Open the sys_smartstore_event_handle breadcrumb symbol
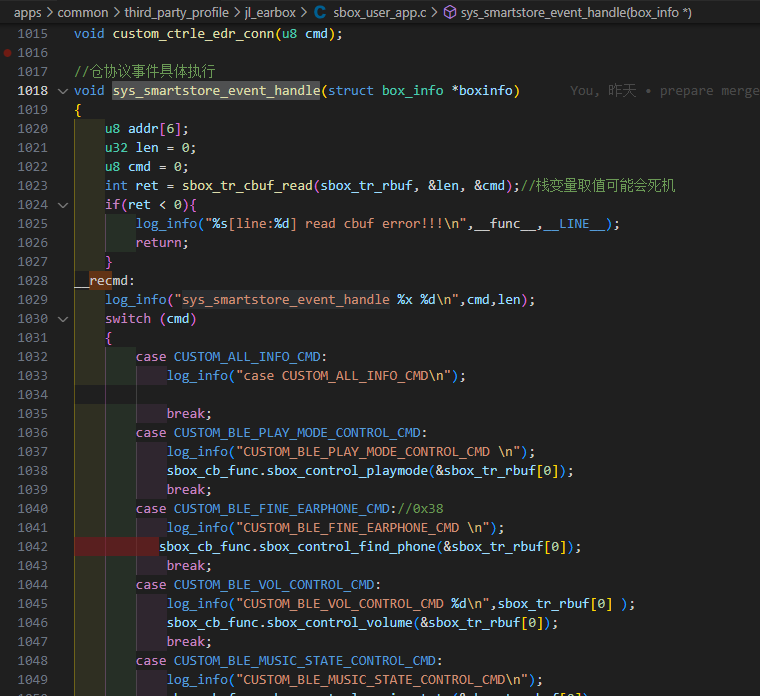Screen dimensions: 760x696 (576, 13)
